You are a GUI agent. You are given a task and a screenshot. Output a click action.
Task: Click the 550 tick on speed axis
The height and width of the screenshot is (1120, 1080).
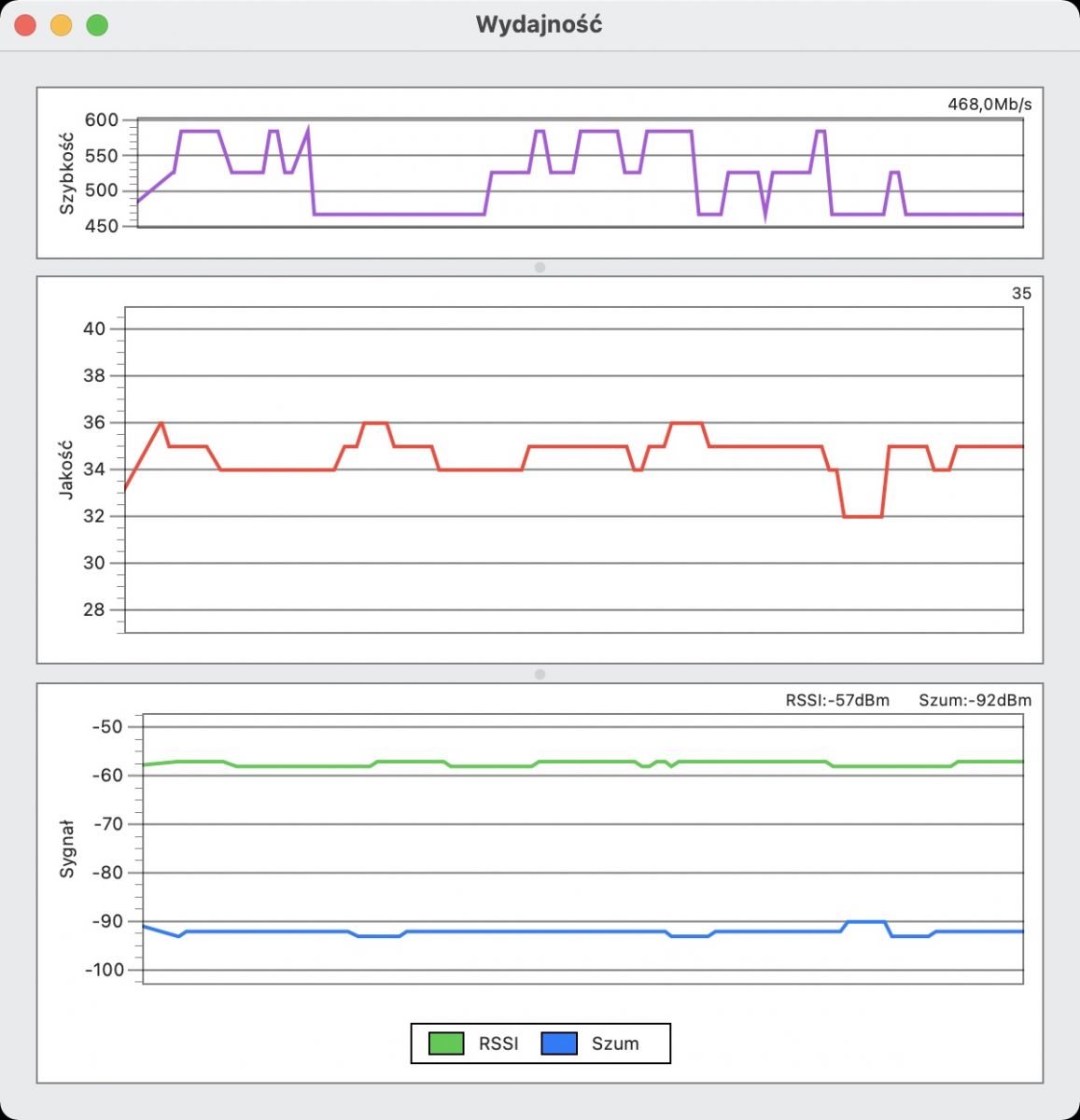102,156
